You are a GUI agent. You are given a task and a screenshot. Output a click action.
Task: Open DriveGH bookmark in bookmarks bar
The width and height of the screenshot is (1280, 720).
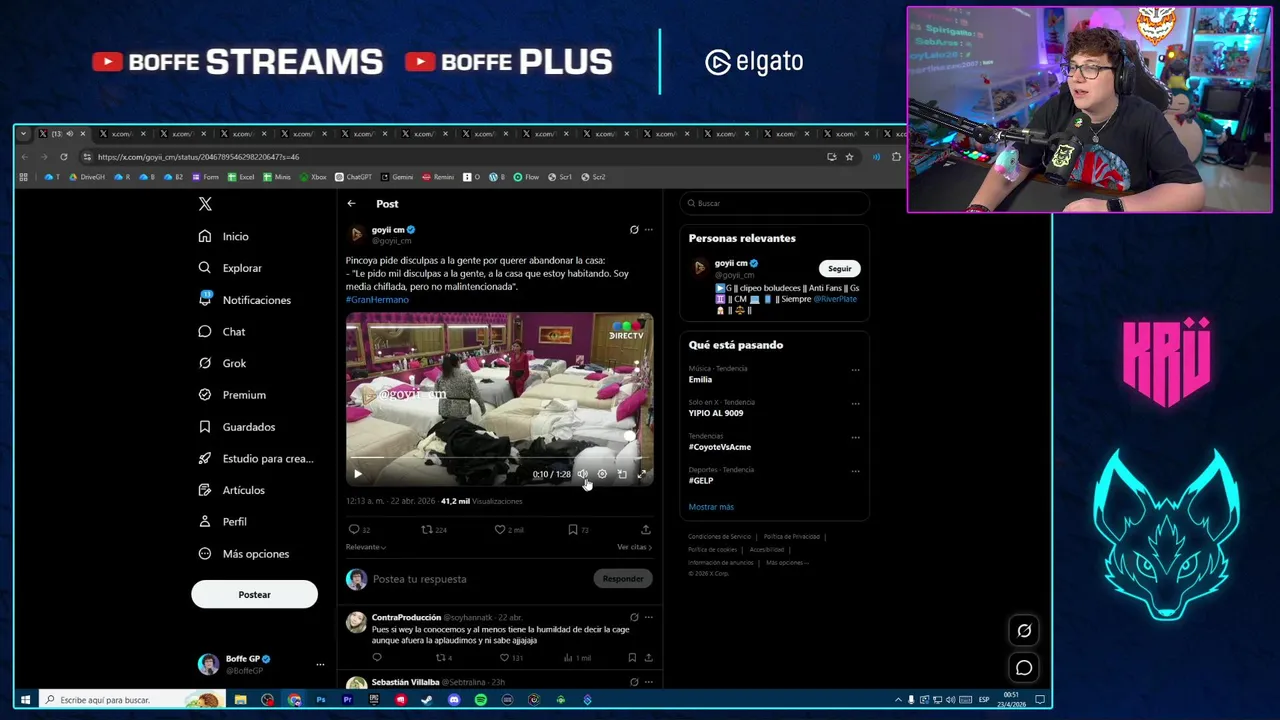point(87,177)
